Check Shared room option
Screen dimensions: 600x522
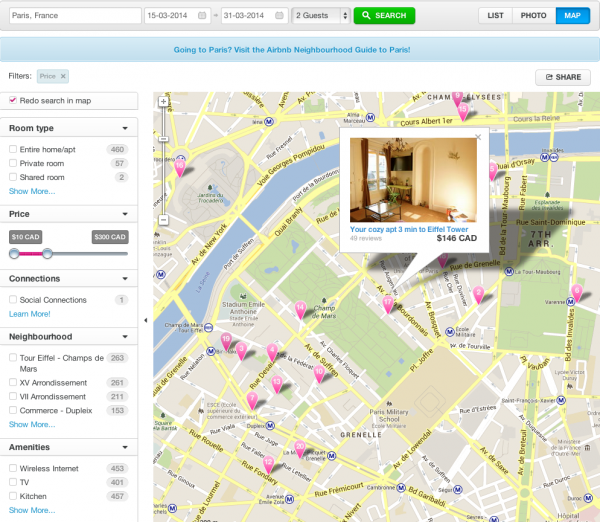coord(13,177)
